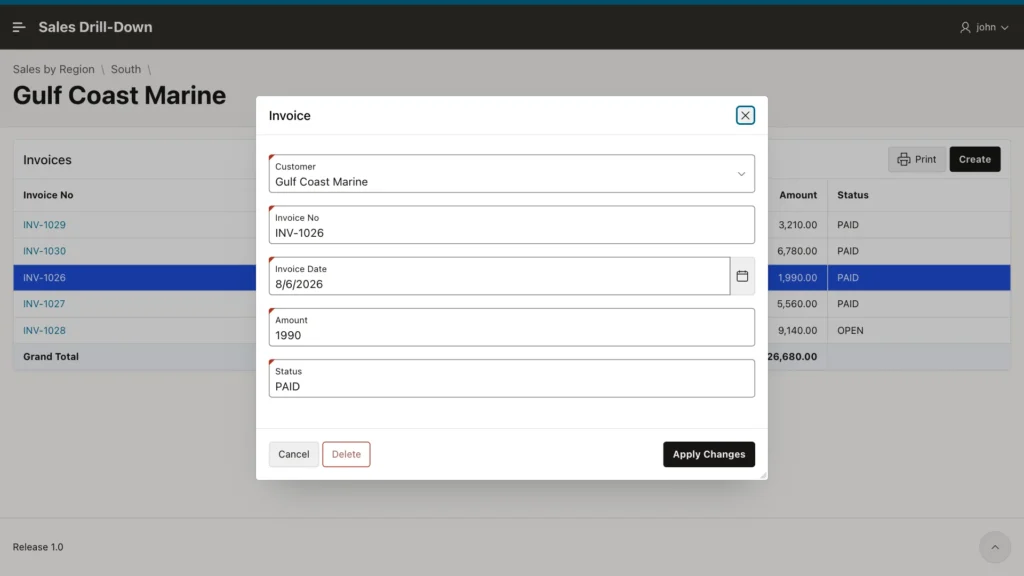
Task: Close the Invoice dialog
Action: pyautogui.click(x=745, y=115)
